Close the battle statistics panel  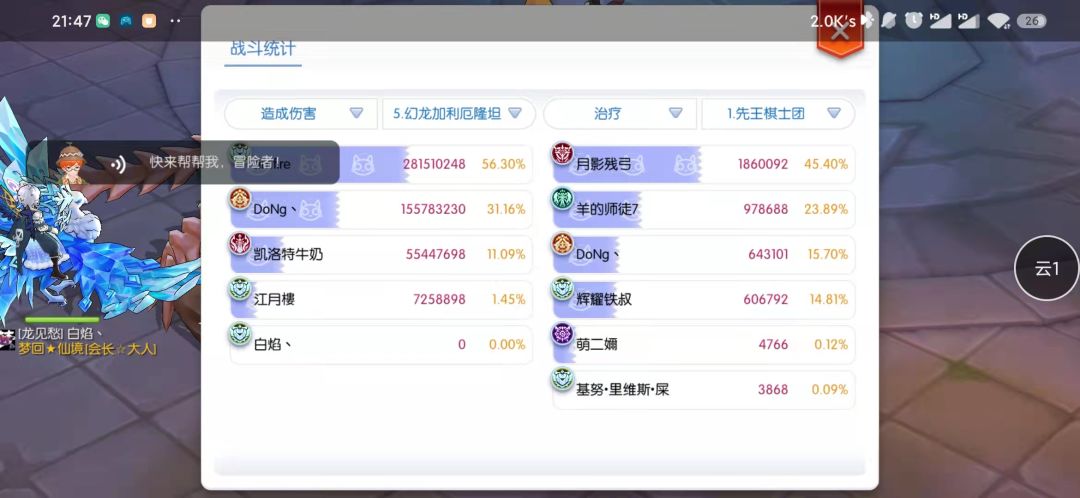click(840, 31)
